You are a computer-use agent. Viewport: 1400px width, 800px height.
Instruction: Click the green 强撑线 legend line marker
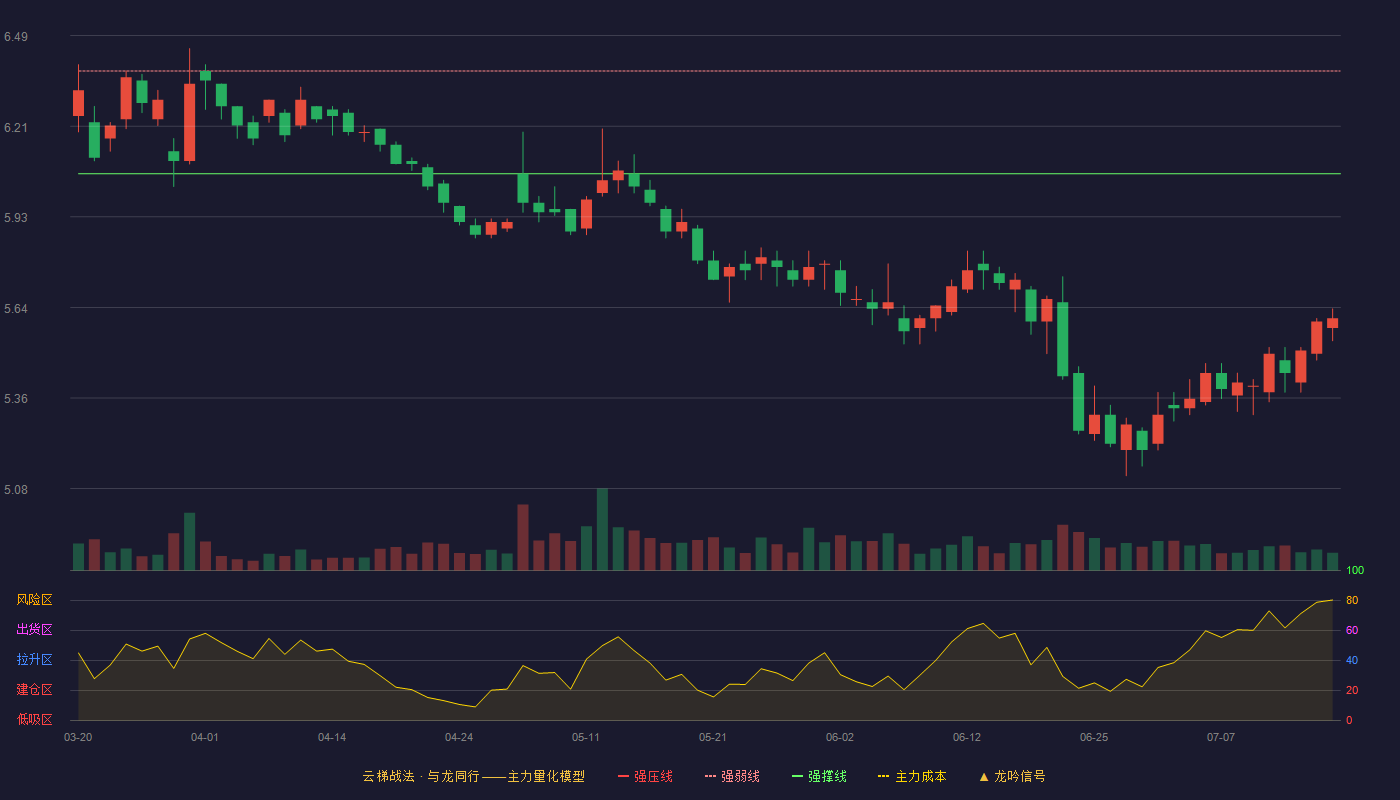click(797, 776)
